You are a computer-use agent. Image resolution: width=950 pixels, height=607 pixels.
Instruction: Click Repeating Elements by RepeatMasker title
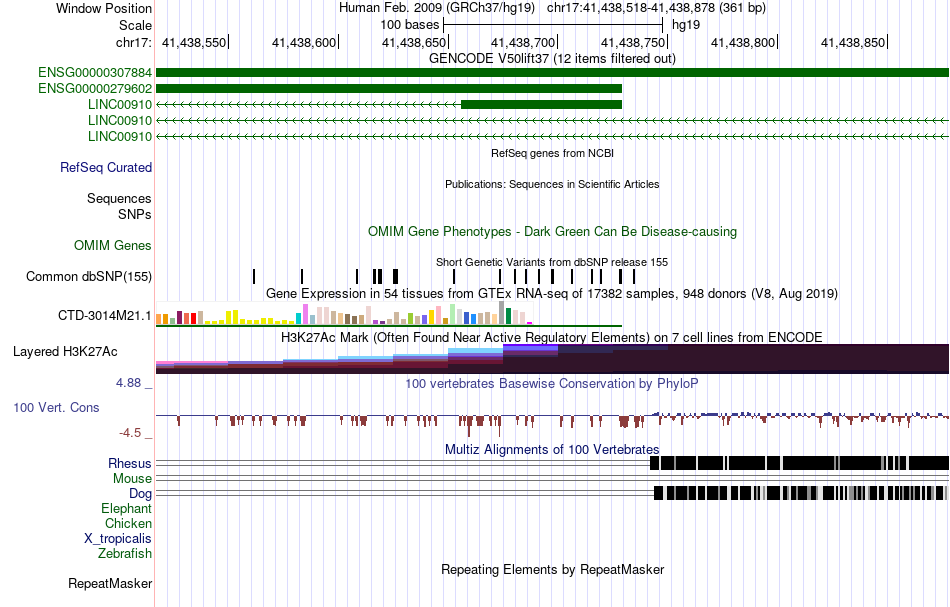point(553,569)
